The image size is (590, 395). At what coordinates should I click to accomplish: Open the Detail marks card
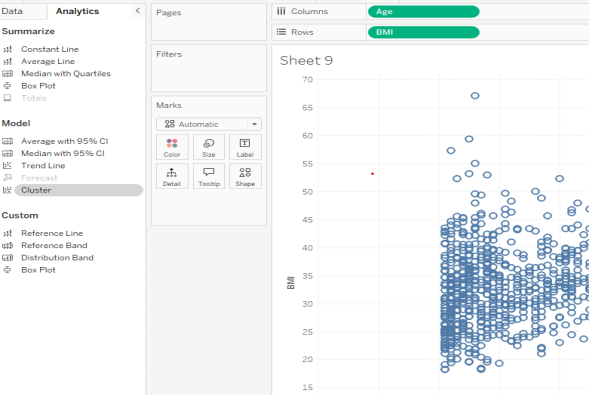click(x=172, y=176)
